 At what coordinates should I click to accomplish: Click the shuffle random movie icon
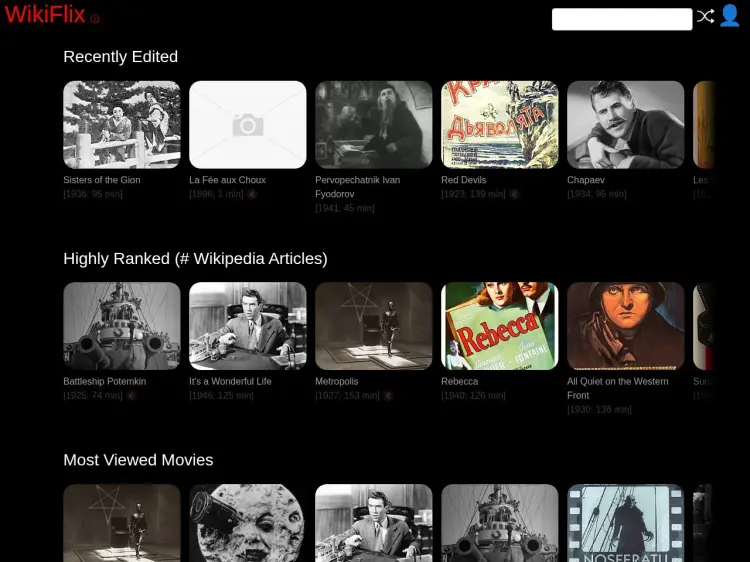tap(705, 16)
